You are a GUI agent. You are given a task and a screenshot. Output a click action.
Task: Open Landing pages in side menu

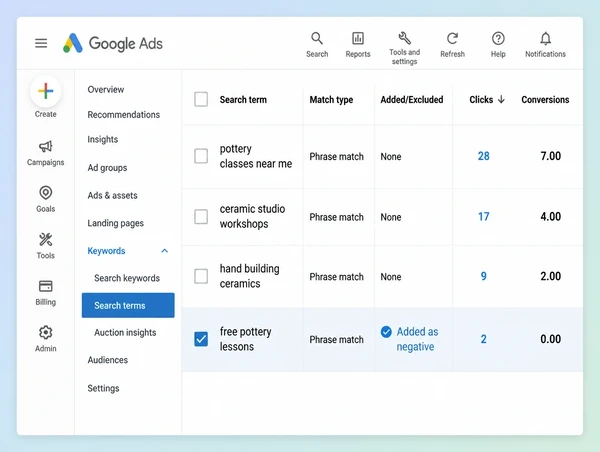coord(116,223)
